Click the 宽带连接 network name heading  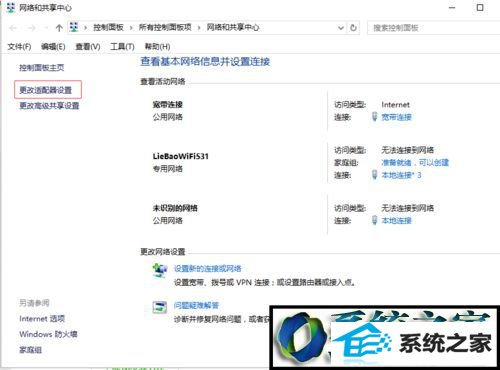pyautogui.click(x=167, y=105)
